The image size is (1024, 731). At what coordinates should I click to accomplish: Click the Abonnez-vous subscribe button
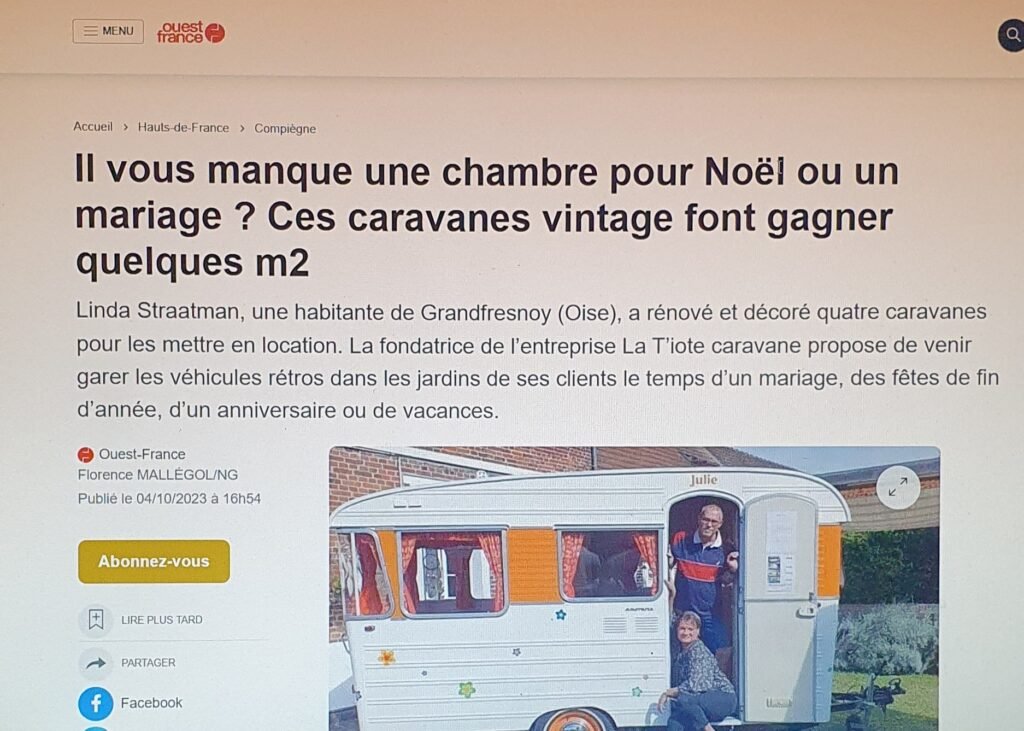pyautogui.click(x=154, y=561)
